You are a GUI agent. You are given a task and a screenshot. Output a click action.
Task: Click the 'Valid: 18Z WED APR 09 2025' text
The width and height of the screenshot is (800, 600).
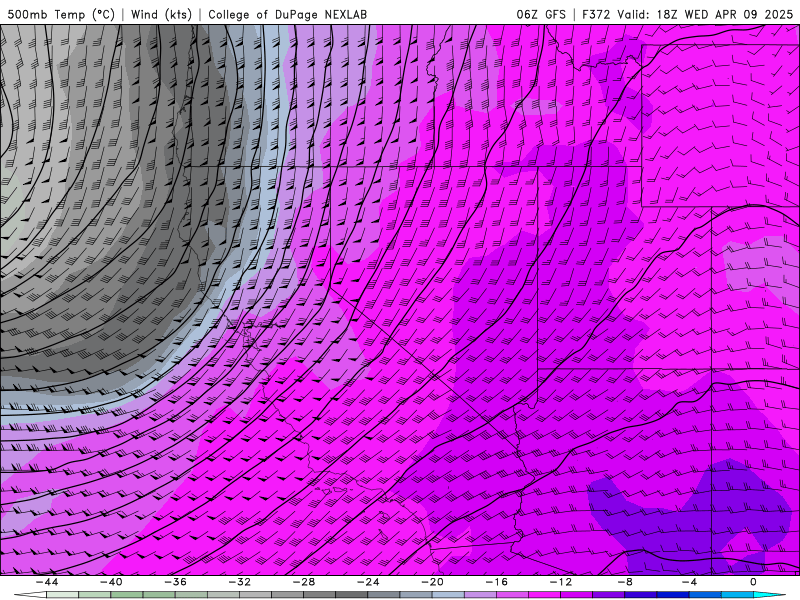705,15
